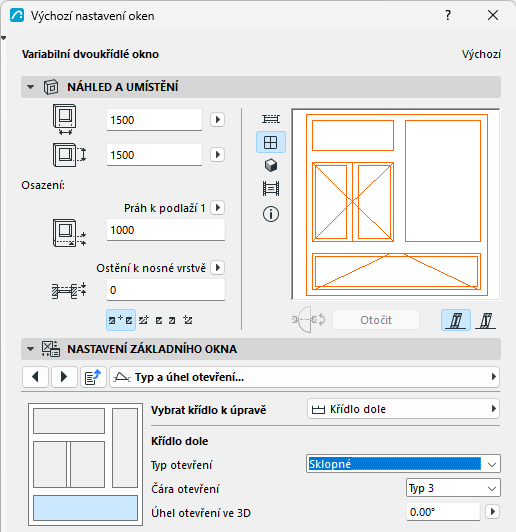516x532 pixels.
Task: Select the third reveal anchor option
Action: [159, 320]
